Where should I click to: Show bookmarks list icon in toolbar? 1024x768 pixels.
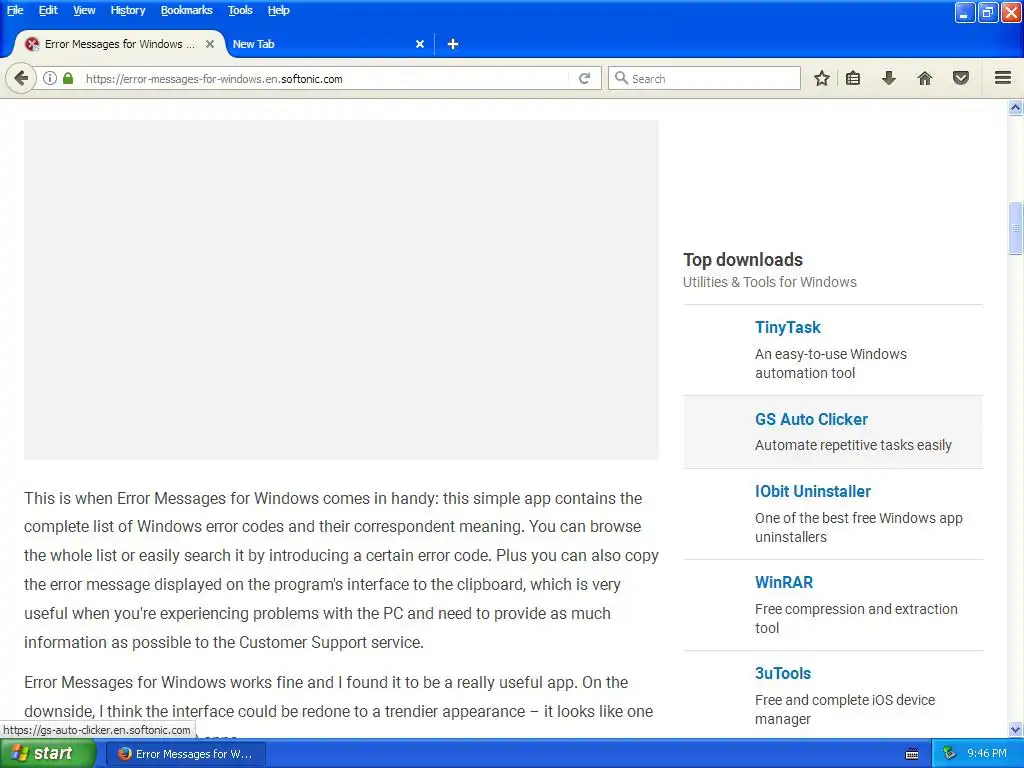coord(853,78)
